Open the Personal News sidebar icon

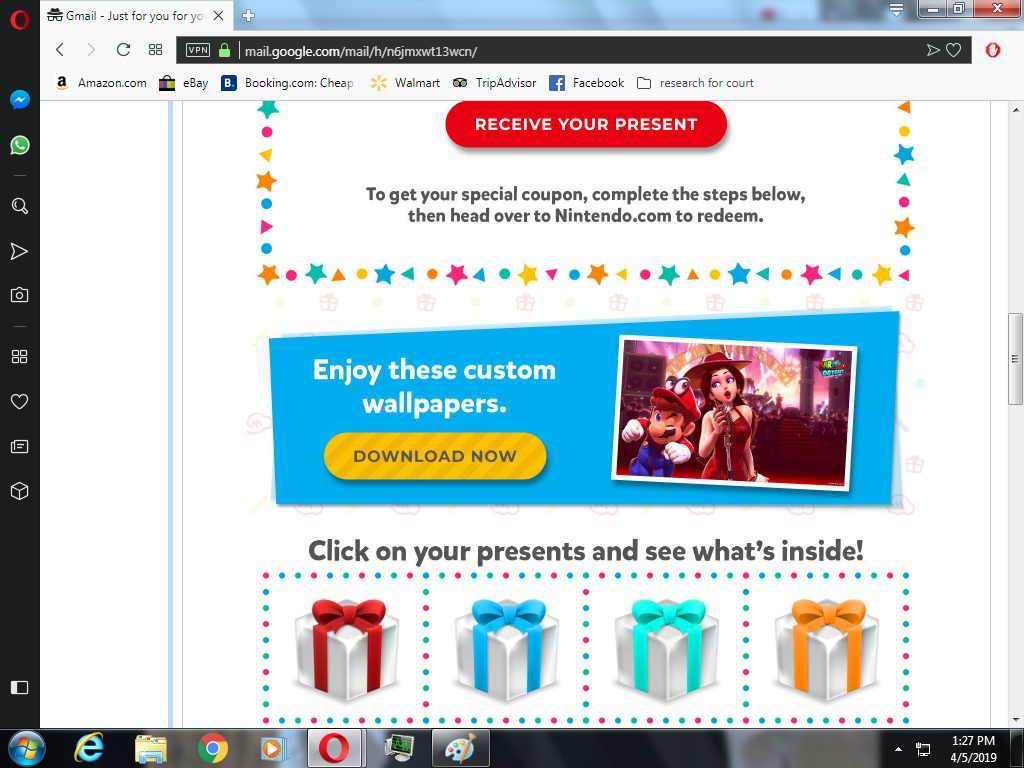20,447
